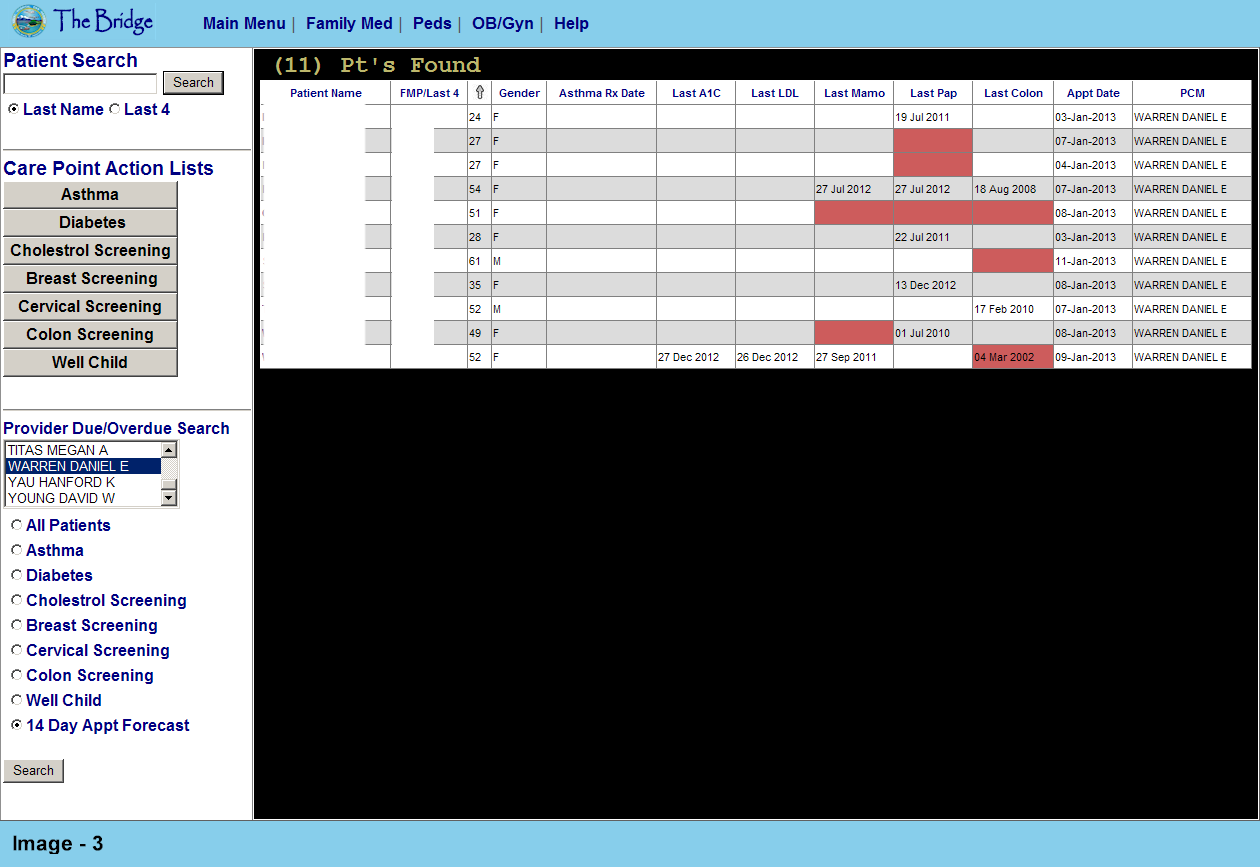This screenshot has width=1260, height=867.
Task: Open Main Menu
Action: 244,23
